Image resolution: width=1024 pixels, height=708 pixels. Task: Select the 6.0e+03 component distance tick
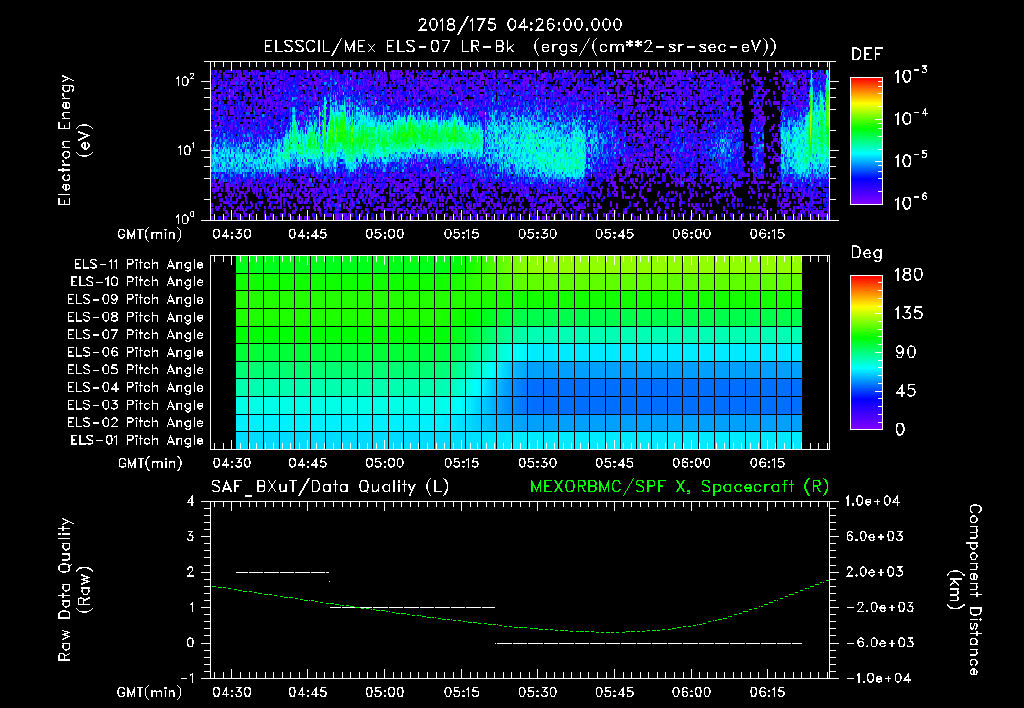pyautogui.click(x=875, y=536)
